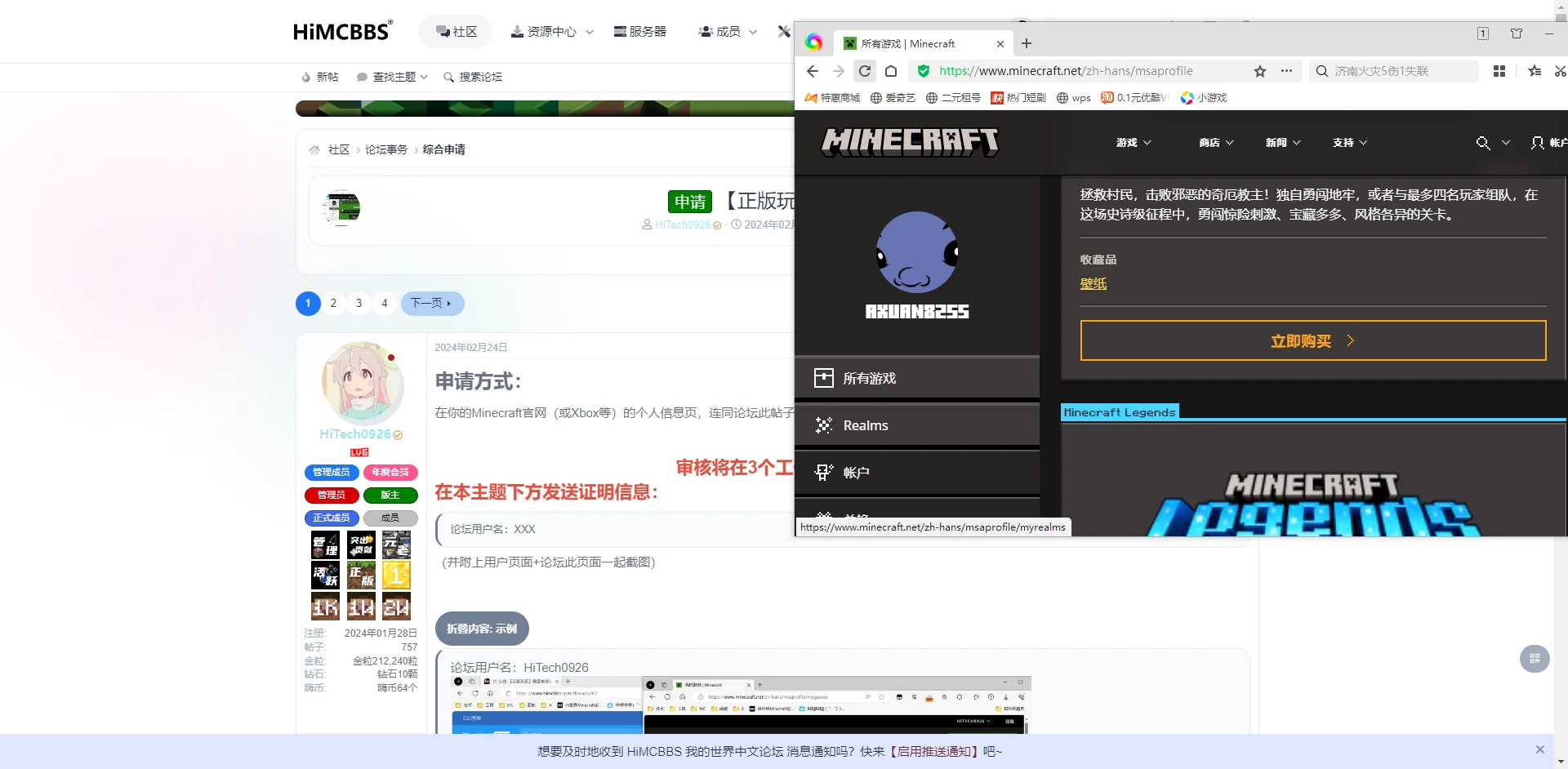Expand the 游戏 dropdown on Minecraft navbar
Viewport: 1568px width, 769px height.
[1134, 143]
